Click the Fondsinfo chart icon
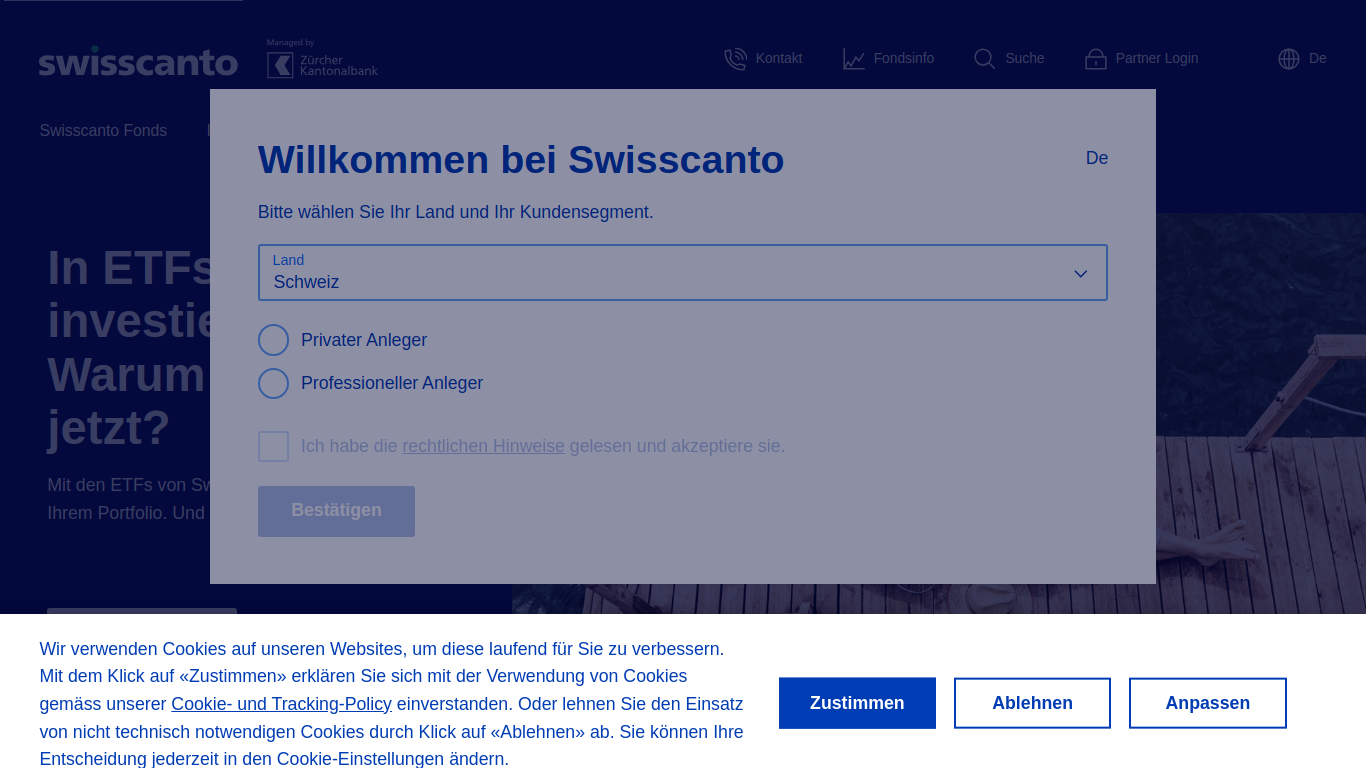 (853, 59)
